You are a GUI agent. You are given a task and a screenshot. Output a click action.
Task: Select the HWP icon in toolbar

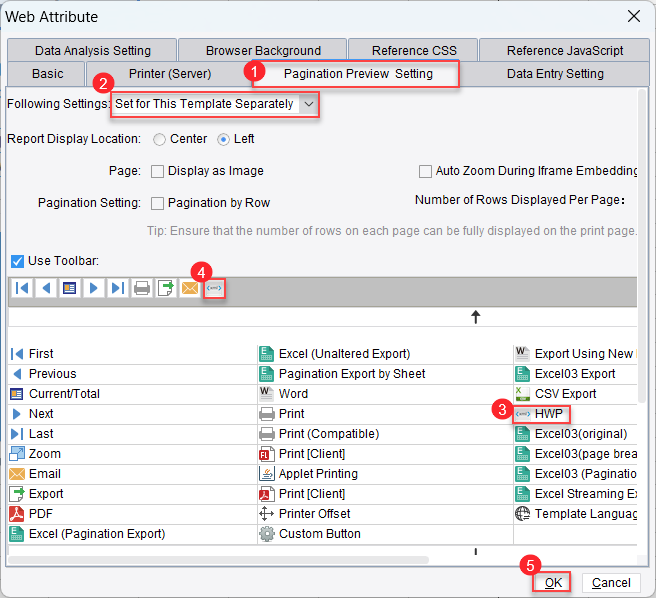coord(214,288)
